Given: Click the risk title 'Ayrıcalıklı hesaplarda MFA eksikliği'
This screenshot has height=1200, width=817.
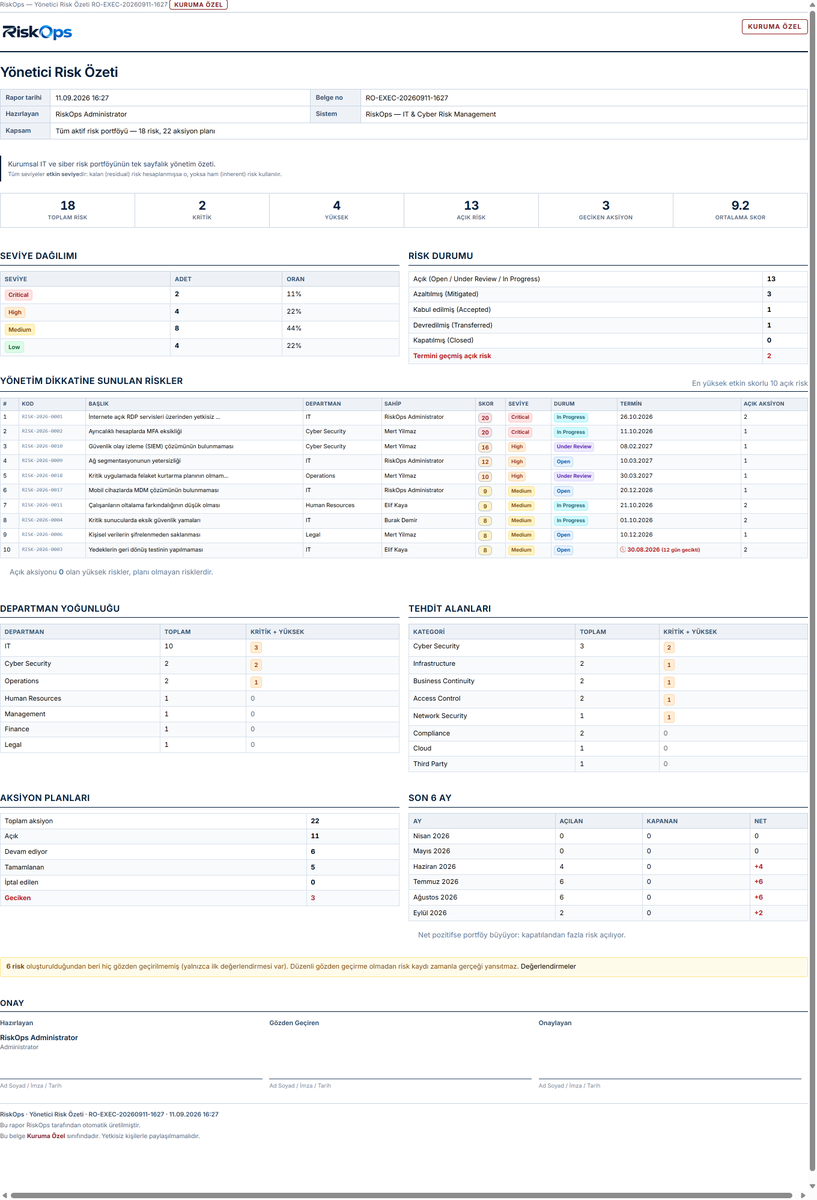Looking at the screenshot, I should pos(135,432).
